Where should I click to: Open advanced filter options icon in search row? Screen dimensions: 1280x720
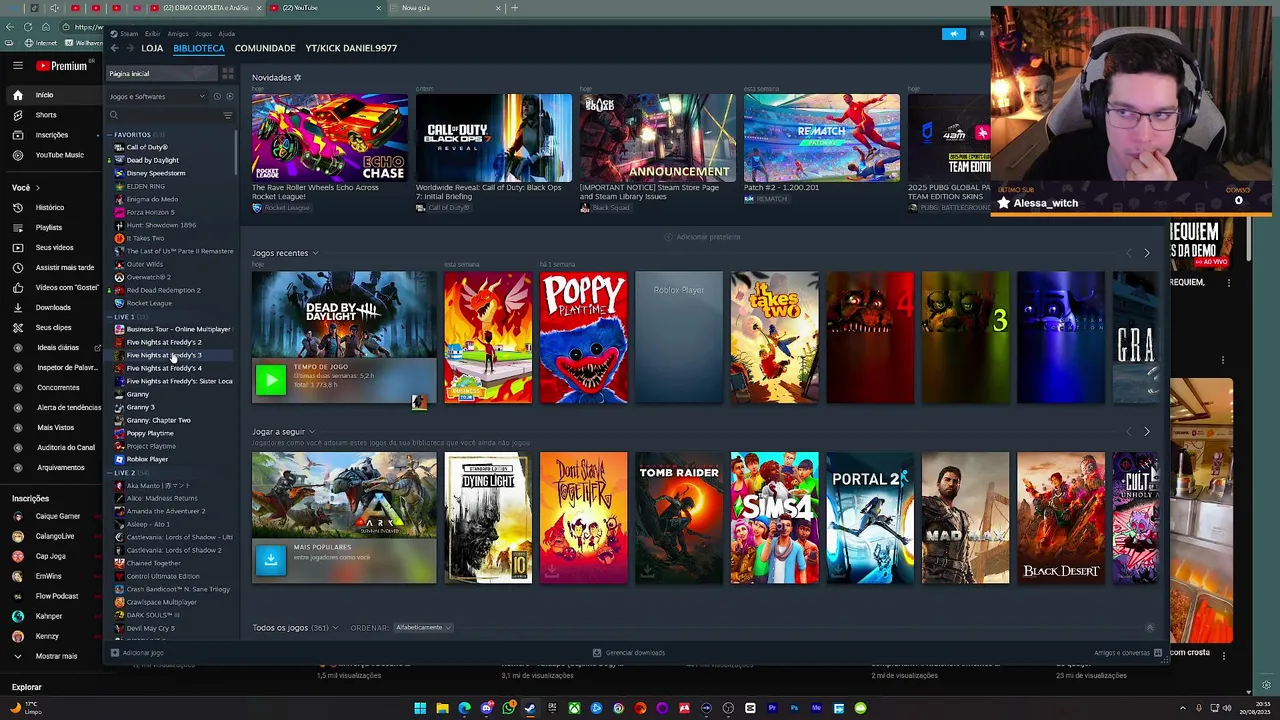point(227,115)
